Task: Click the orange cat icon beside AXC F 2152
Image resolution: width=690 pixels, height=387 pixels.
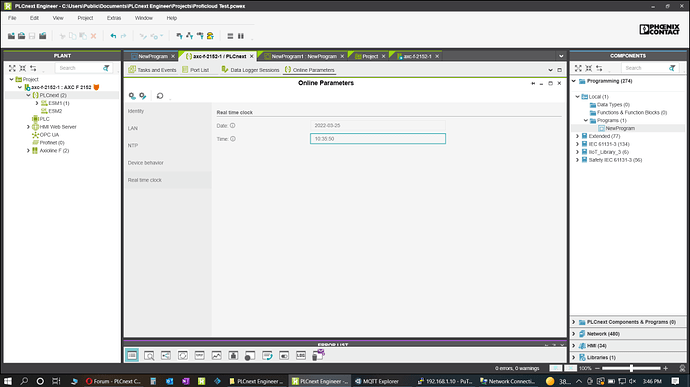Action: [x=96, y=87]
